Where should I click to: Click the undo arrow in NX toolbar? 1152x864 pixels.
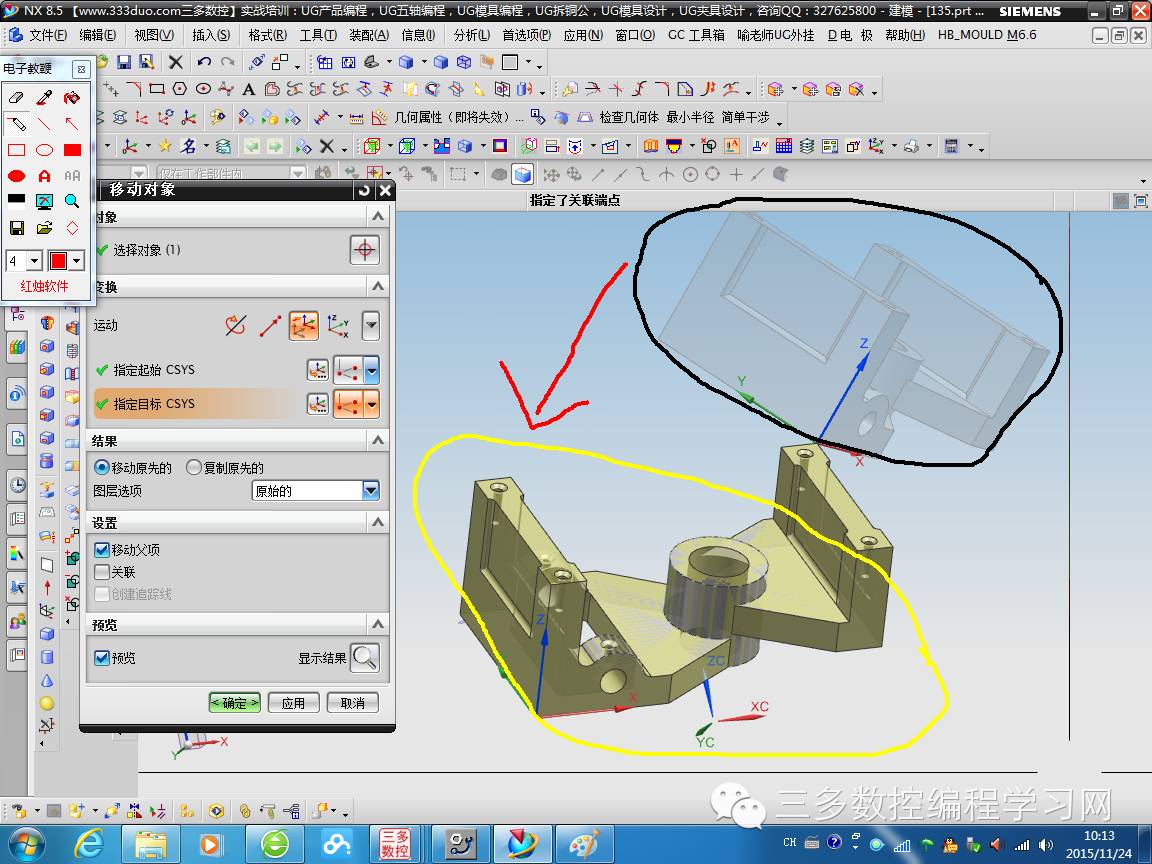click(204, 62)
